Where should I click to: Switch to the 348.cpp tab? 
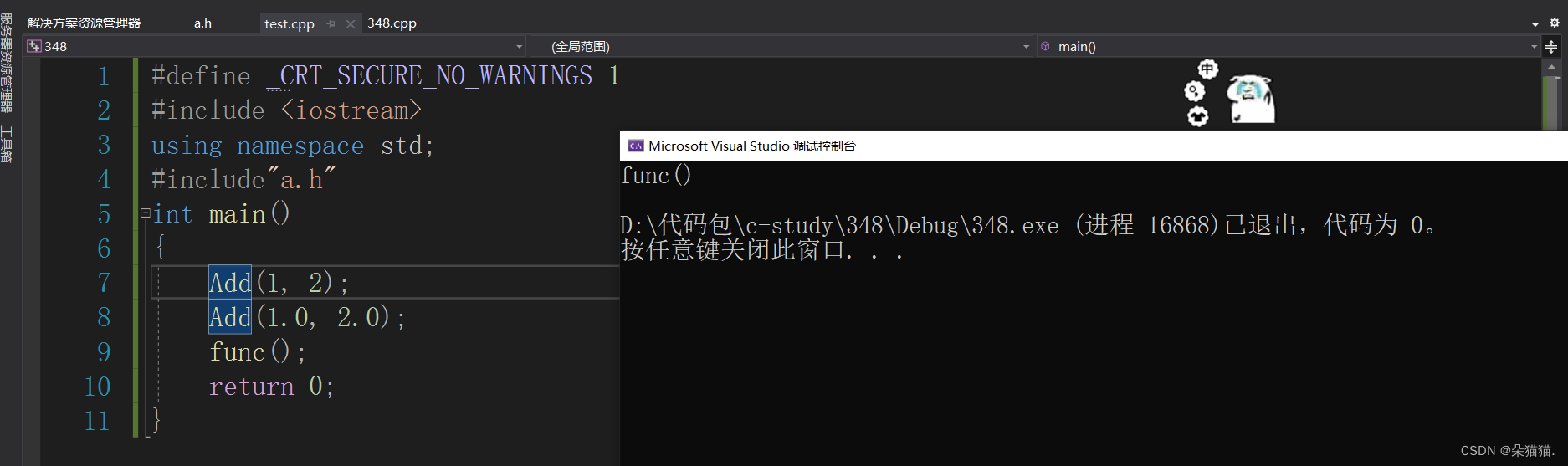click(x=392, y=23)
